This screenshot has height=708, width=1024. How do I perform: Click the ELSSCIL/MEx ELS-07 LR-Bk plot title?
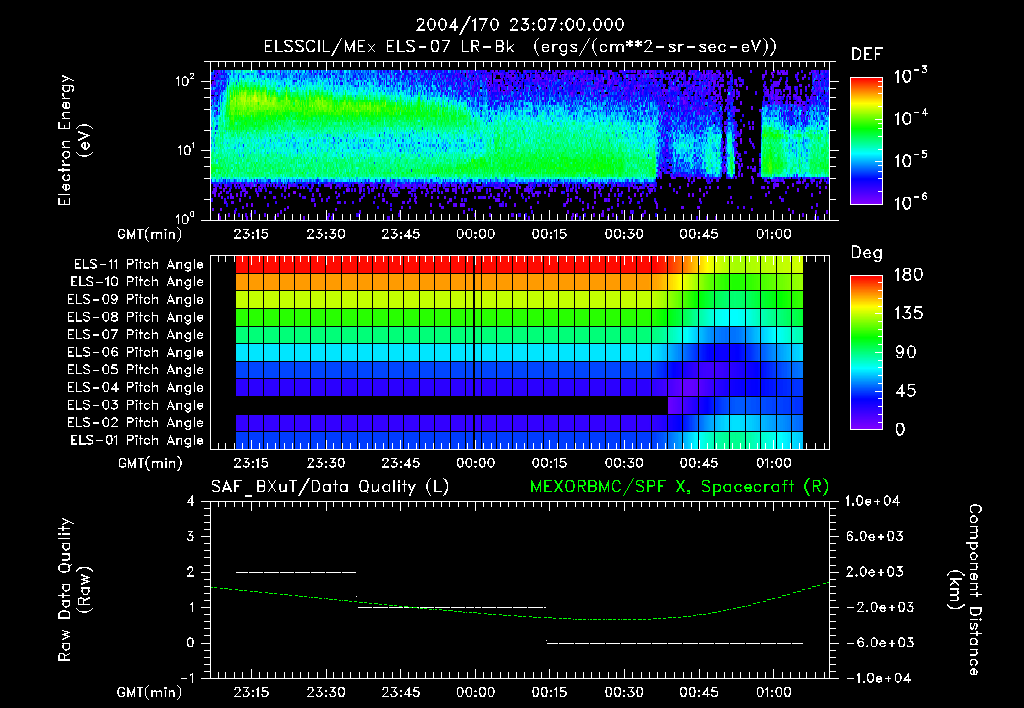(520, 47)
